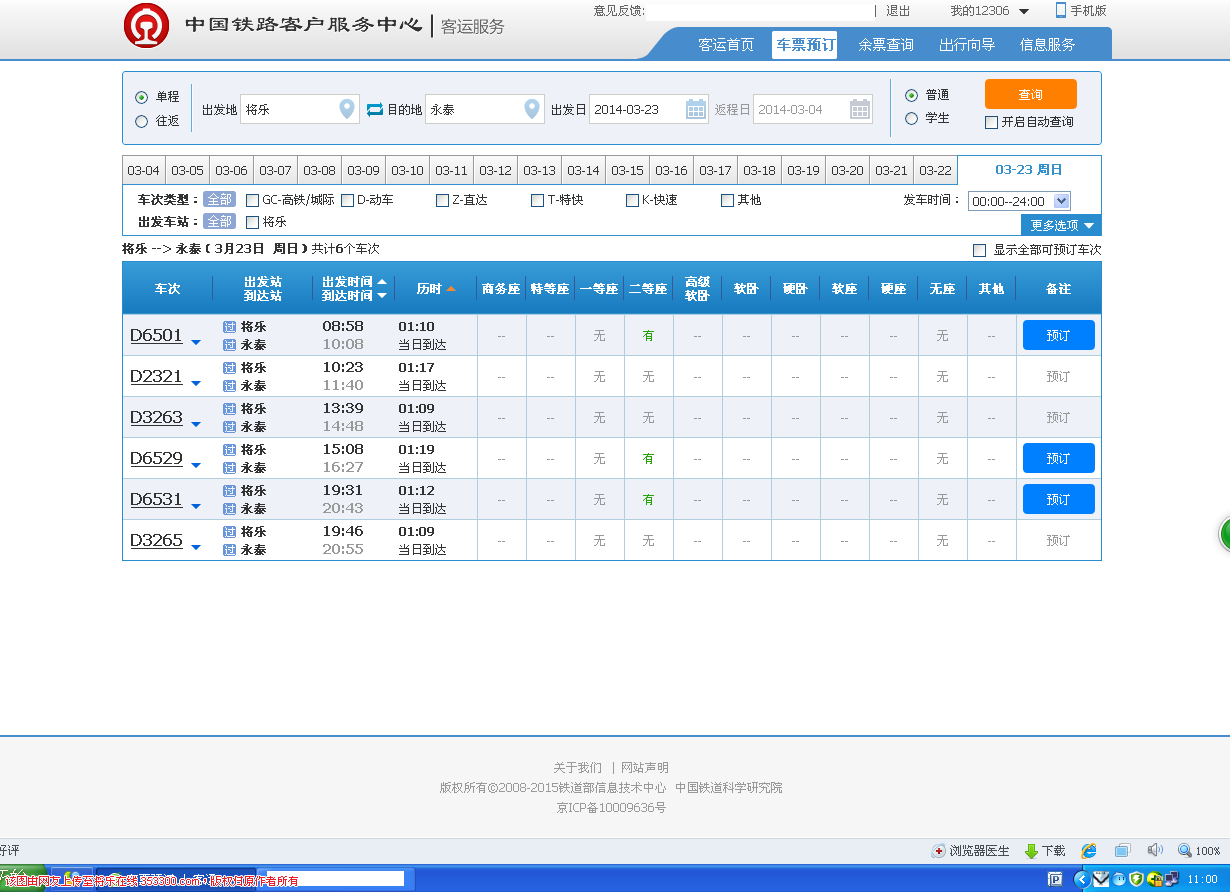Sort by duration using the orange arrow
Image resolution: width=1230 pixels, height=892 pixels.
click(x=451, y=289)
